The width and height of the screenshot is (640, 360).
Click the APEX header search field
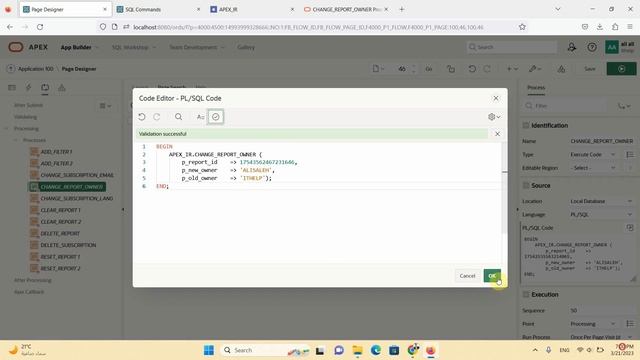click(512, 47)
